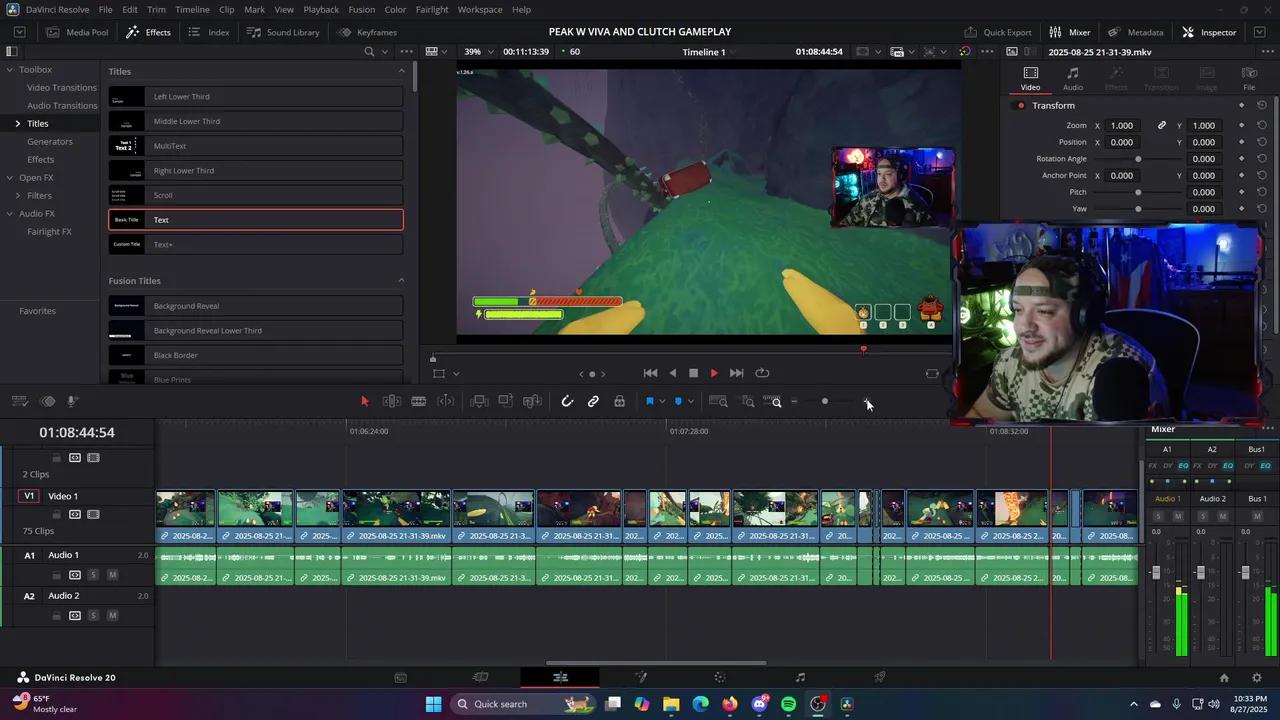Adjust the Pitch slider in Inspector
This screenshot has width=1280, height=720.
[x=1138, y=192]
